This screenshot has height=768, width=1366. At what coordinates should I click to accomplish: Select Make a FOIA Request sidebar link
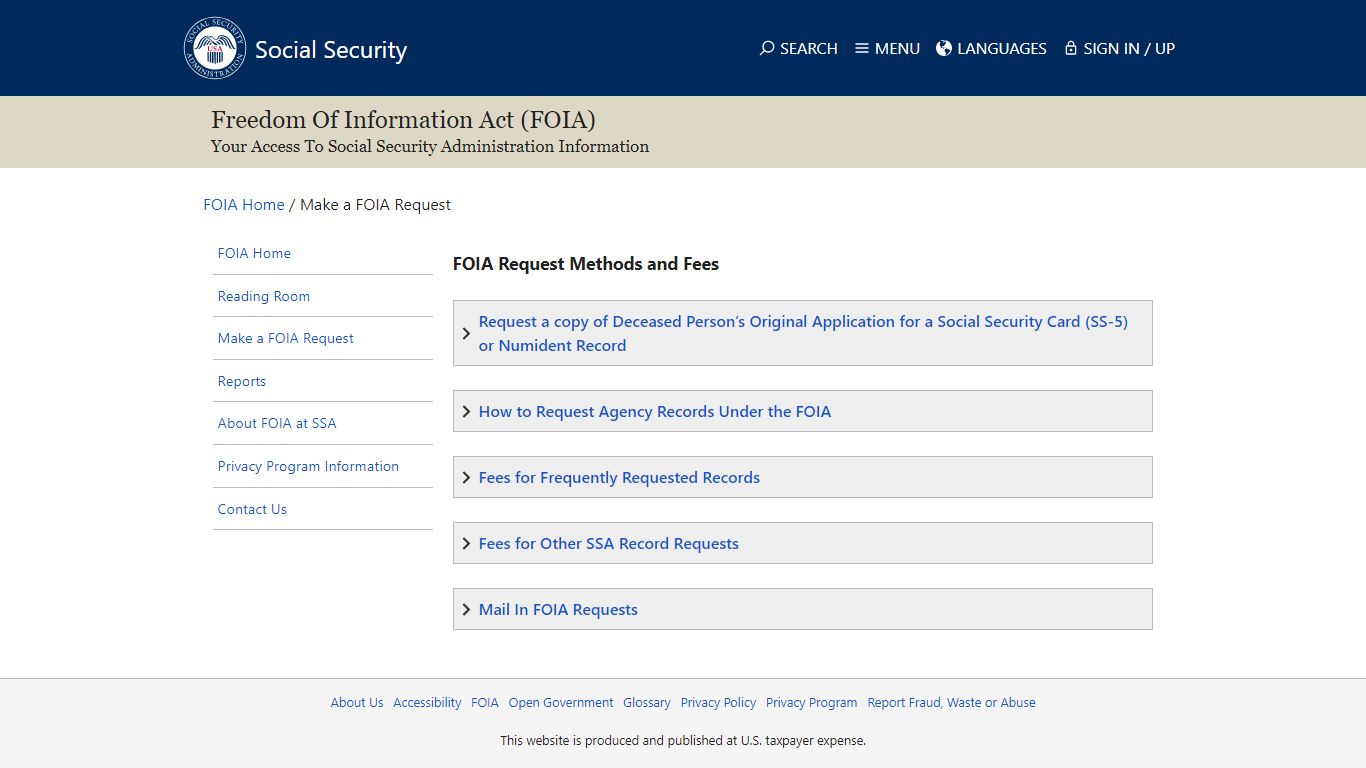coord(286,338)
